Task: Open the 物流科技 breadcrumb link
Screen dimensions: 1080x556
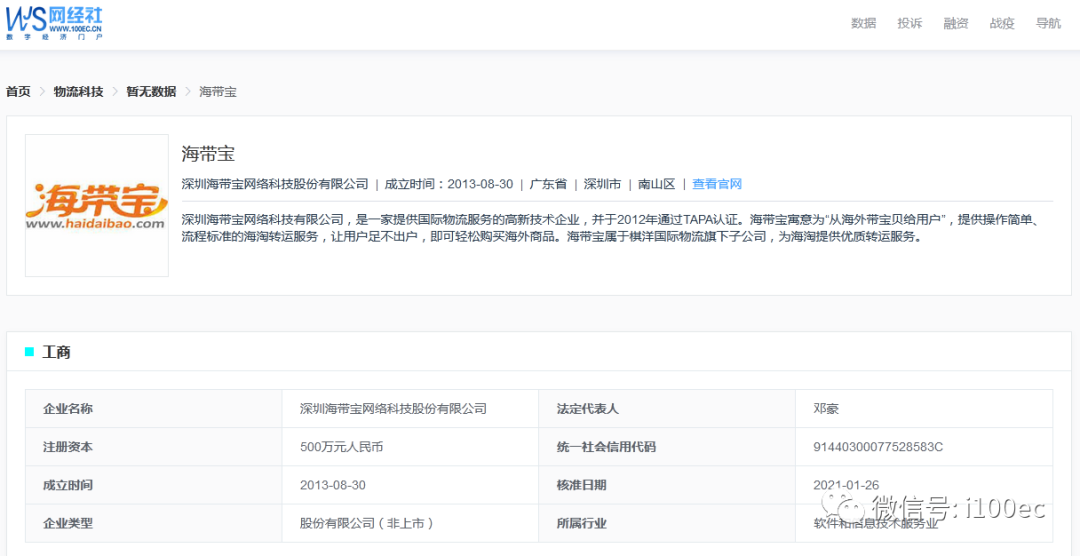Action: click(79, 91)
